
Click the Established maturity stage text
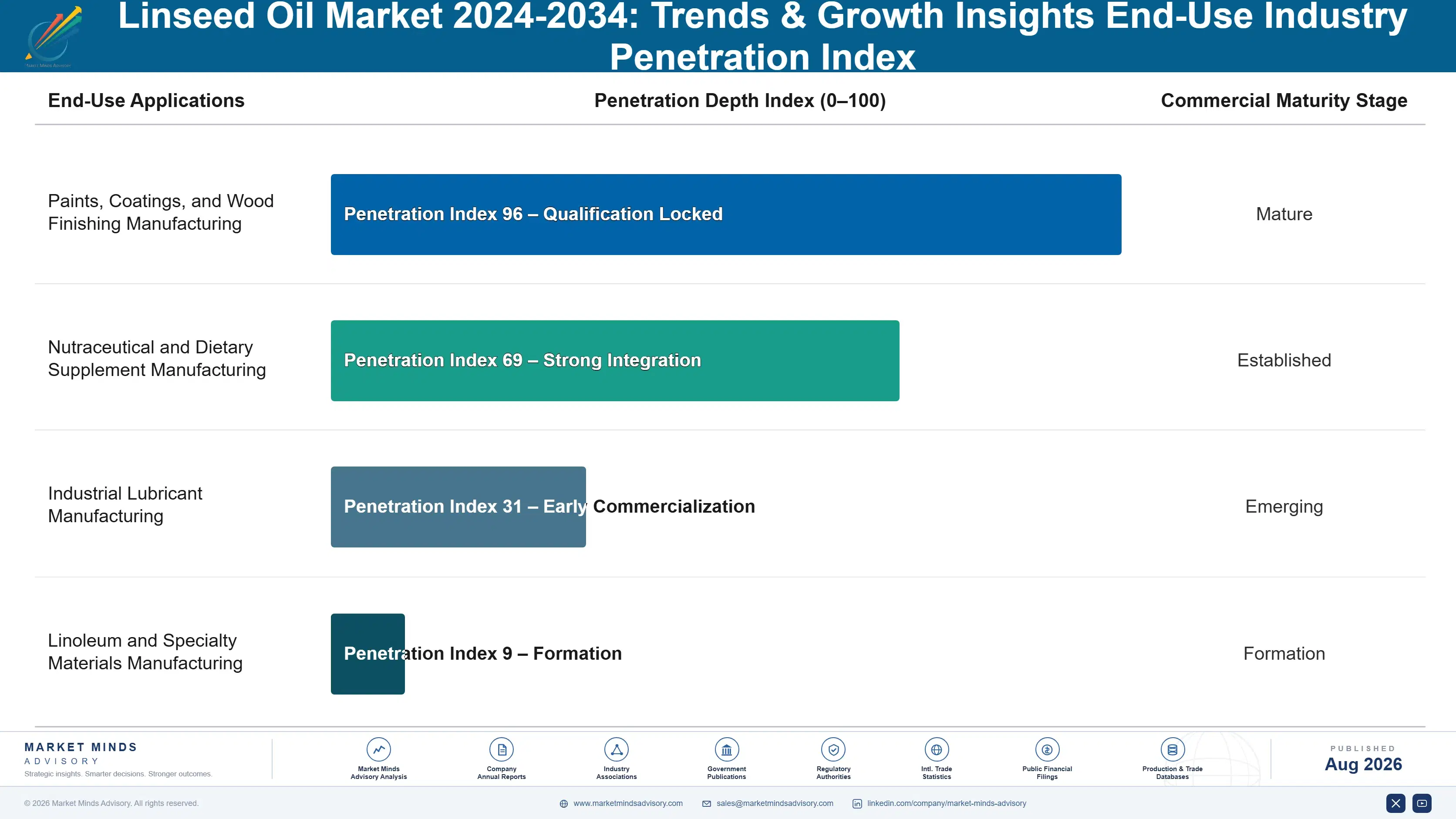coord(1284,360)
